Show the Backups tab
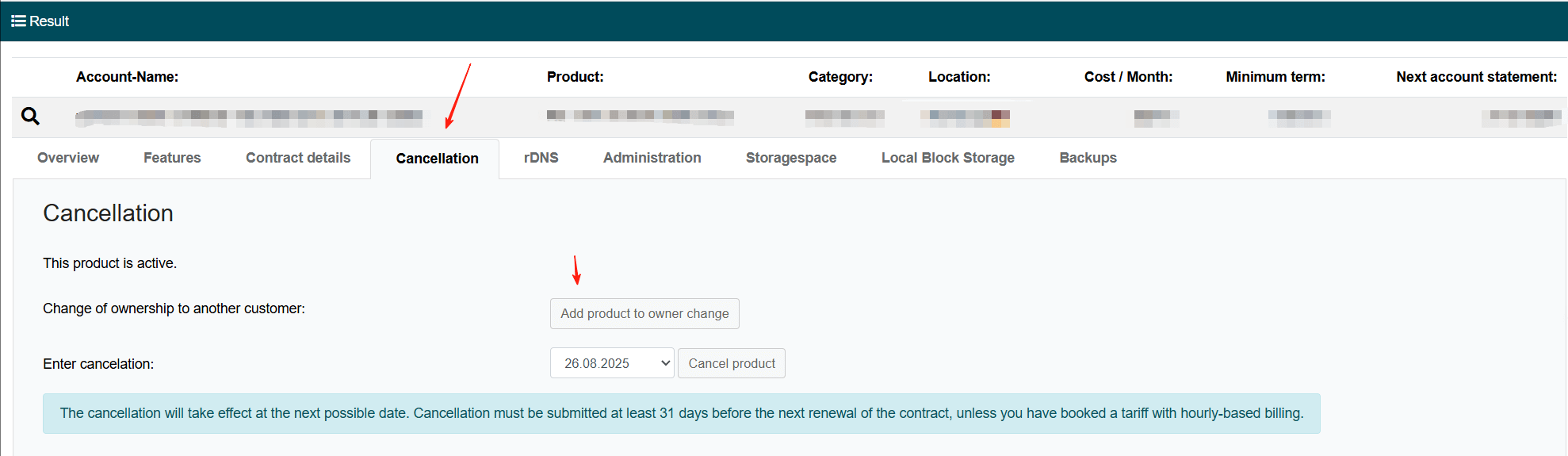 pyautogui.click(x=1088, y=158)
